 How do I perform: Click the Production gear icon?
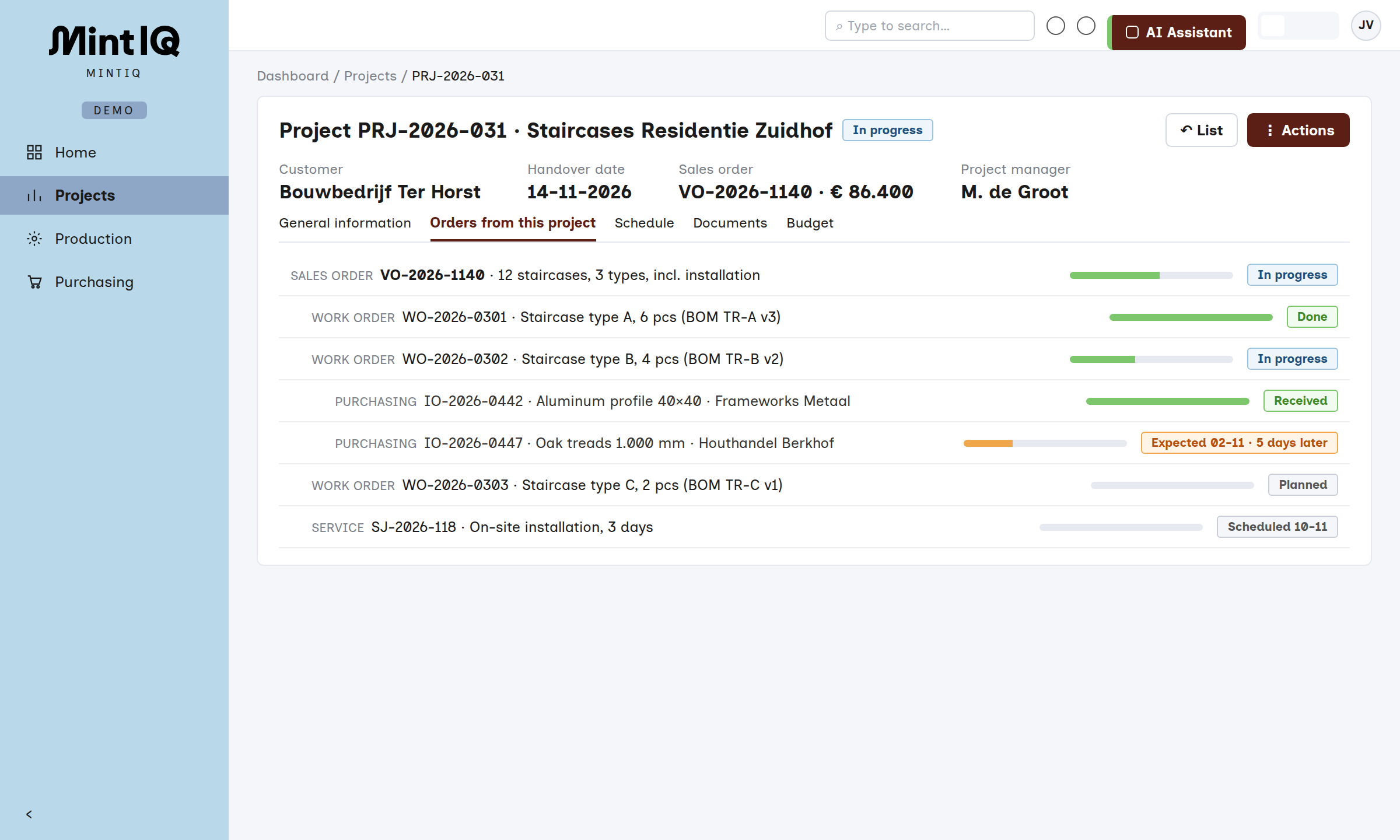pos(34,239)
